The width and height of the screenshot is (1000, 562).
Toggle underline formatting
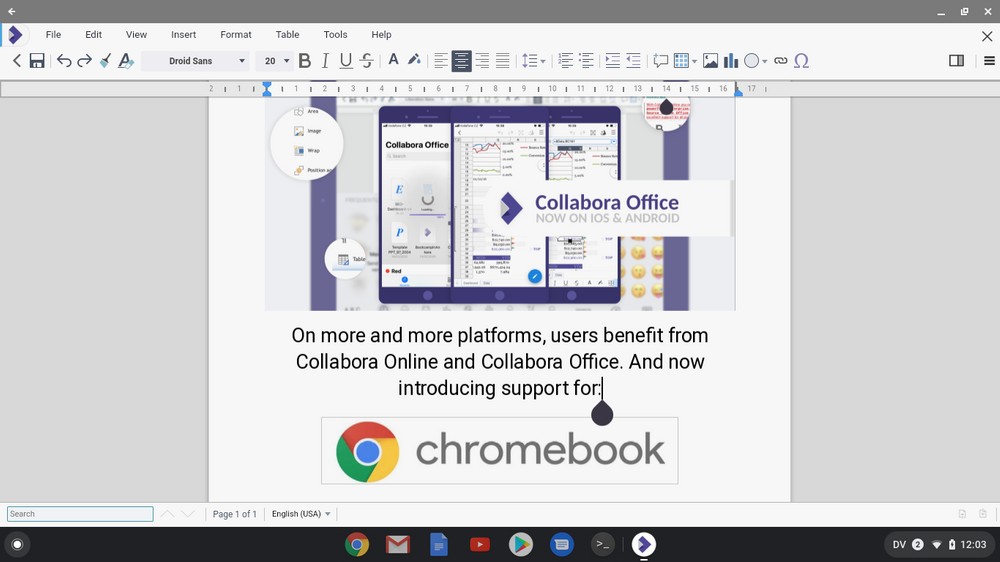[346, 61]
